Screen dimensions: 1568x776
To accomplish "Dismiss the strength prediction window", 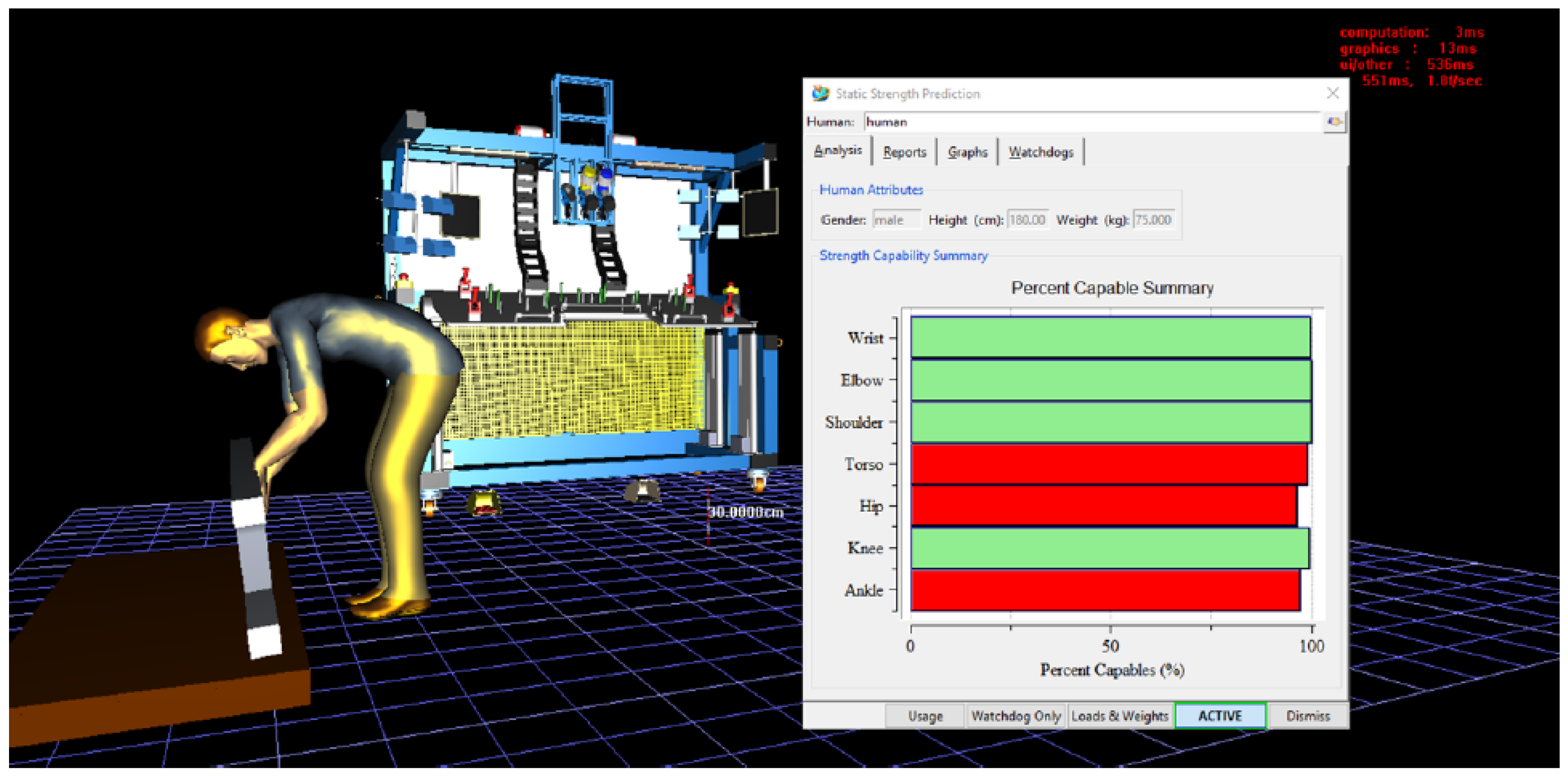I will coord(1308,716).
